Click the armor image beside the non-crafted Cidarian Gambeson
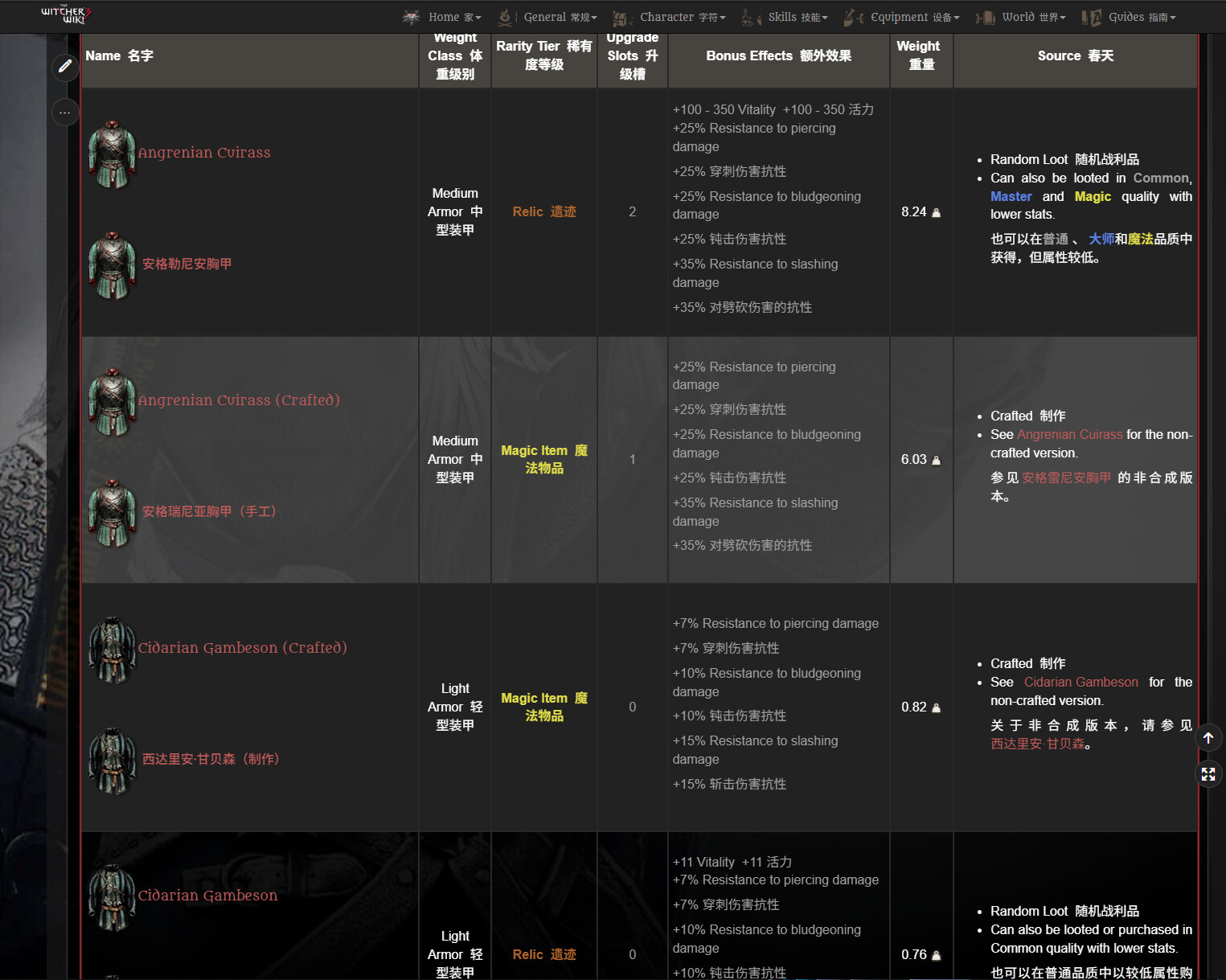 112,897
